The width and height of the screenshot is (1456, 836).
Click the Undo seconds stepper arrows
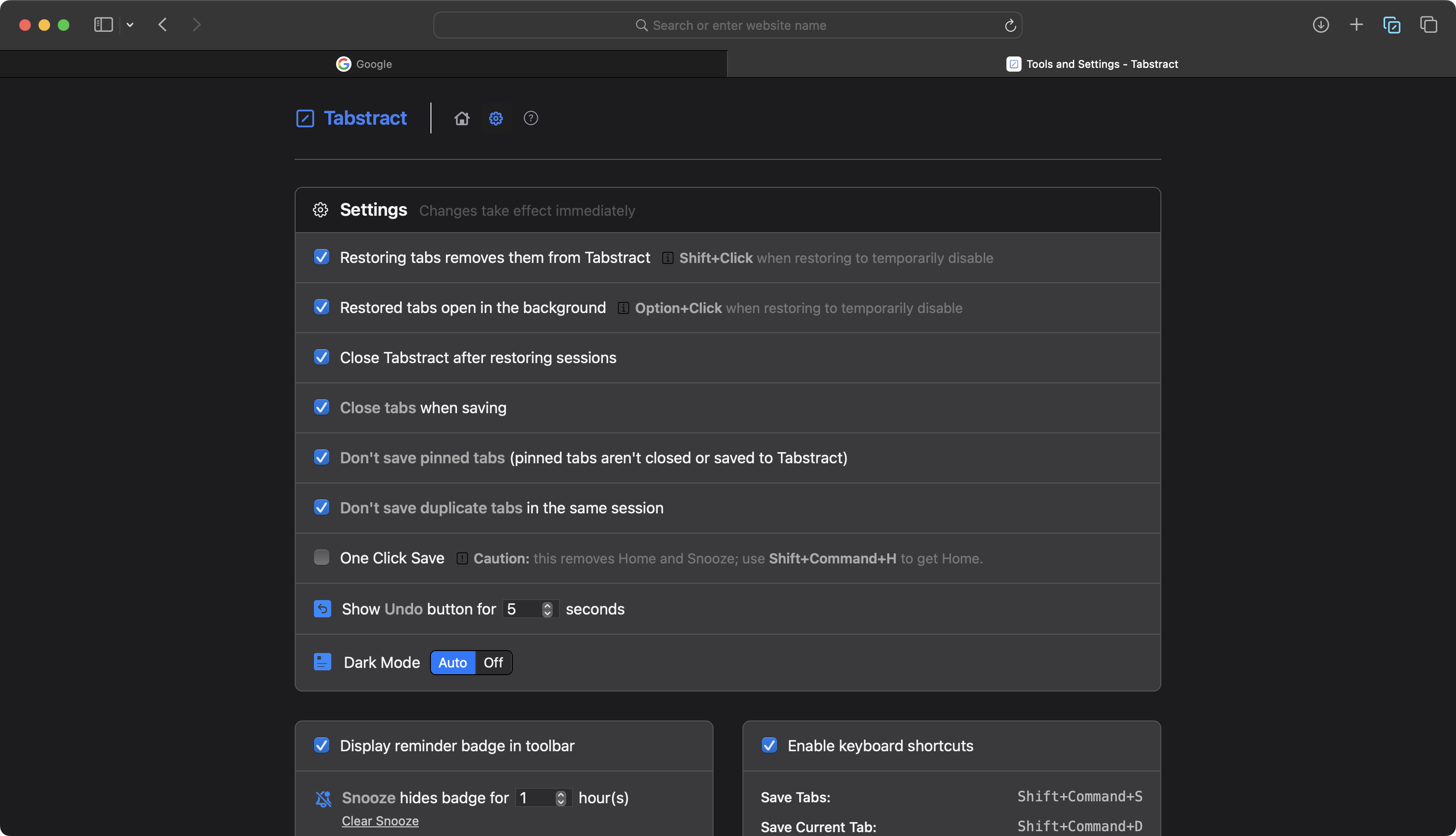547,609
